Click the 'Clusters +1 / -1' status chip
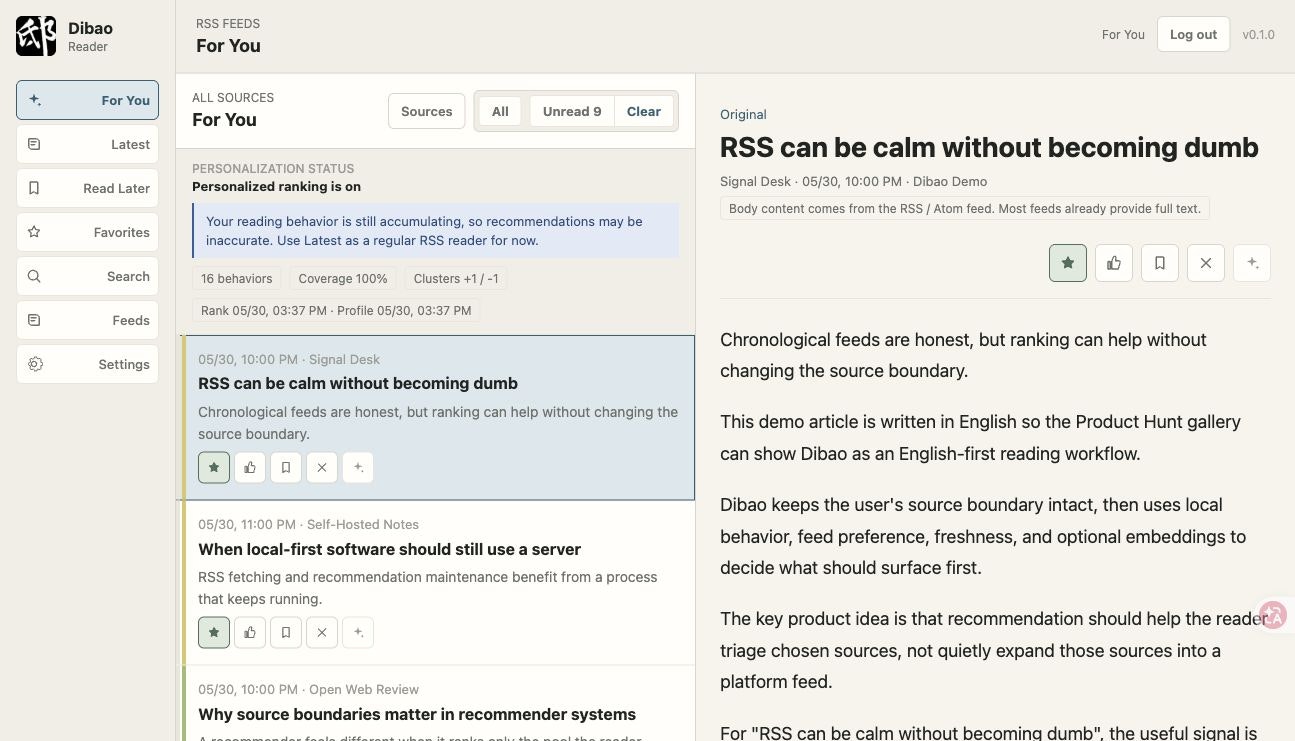Image resolution: width=1295 pixels, height=741 pixels. point(456,278)
